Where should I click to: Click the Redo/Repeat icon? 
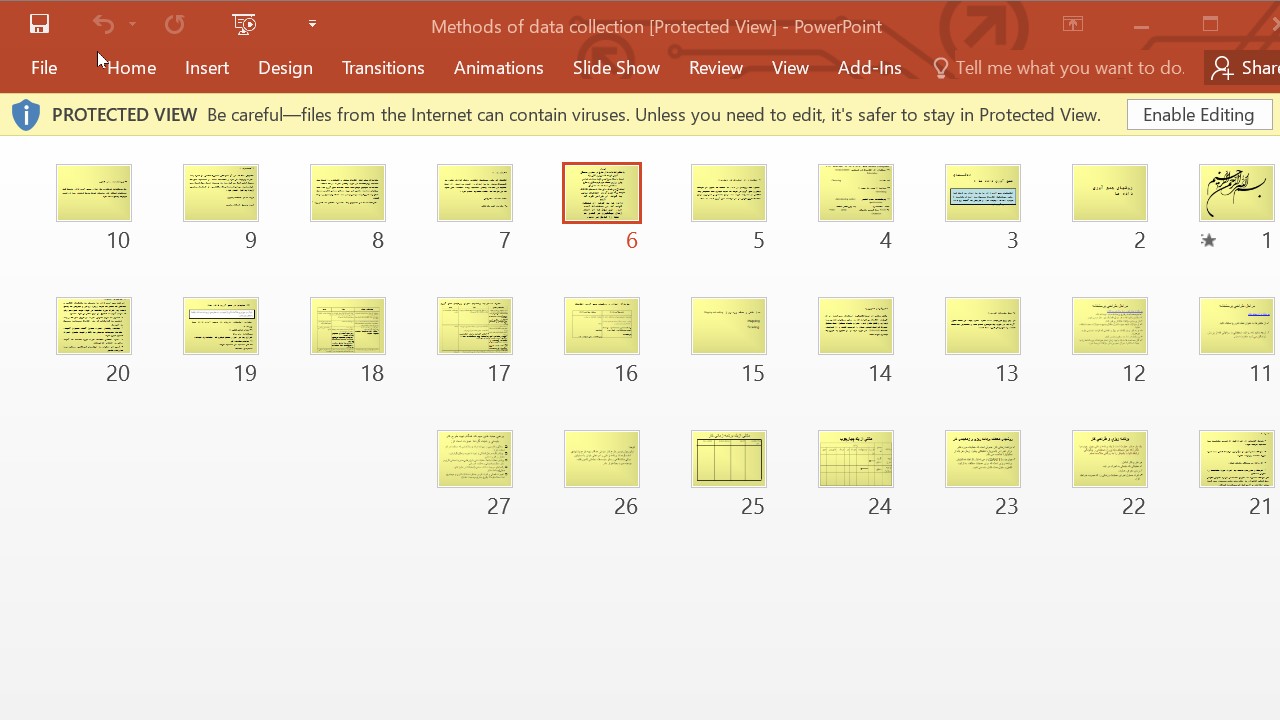point(174,24)
